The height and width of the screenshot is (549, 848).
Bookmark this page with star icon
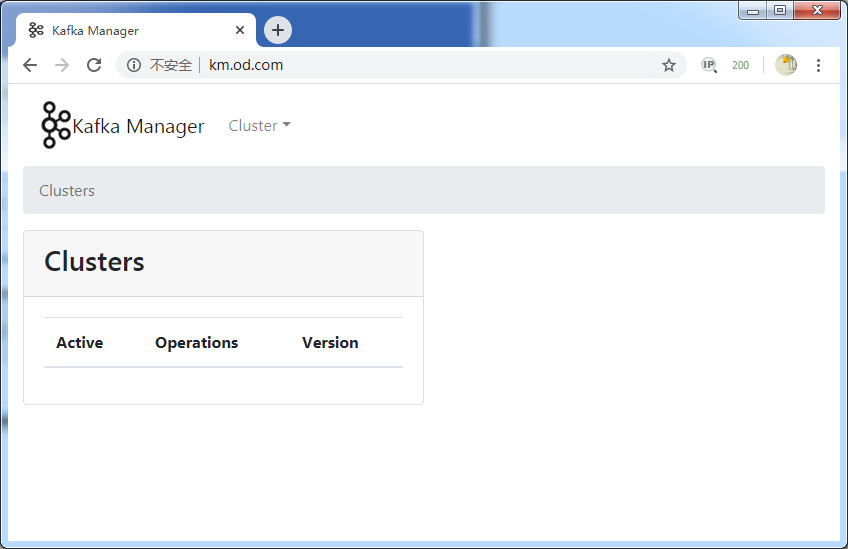pyautogui.click(x=669, y=65)
